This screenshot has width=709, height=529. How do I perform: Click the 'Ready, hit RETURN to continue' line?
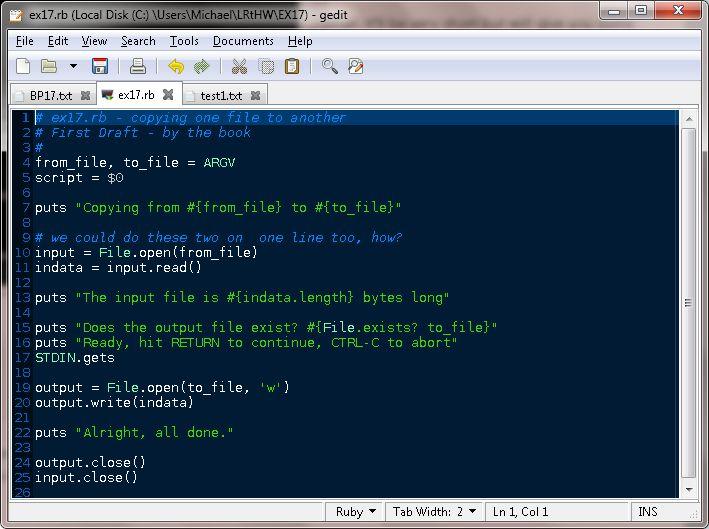click(x=246, y=343)
